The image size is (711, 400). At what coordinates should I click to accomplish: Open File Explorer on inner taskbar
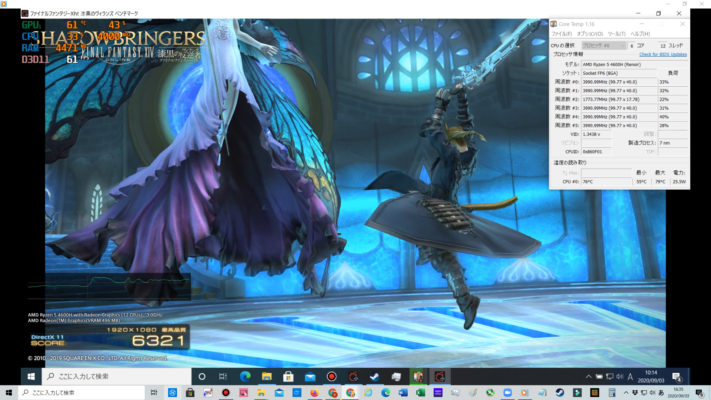[x=267, y=376]
